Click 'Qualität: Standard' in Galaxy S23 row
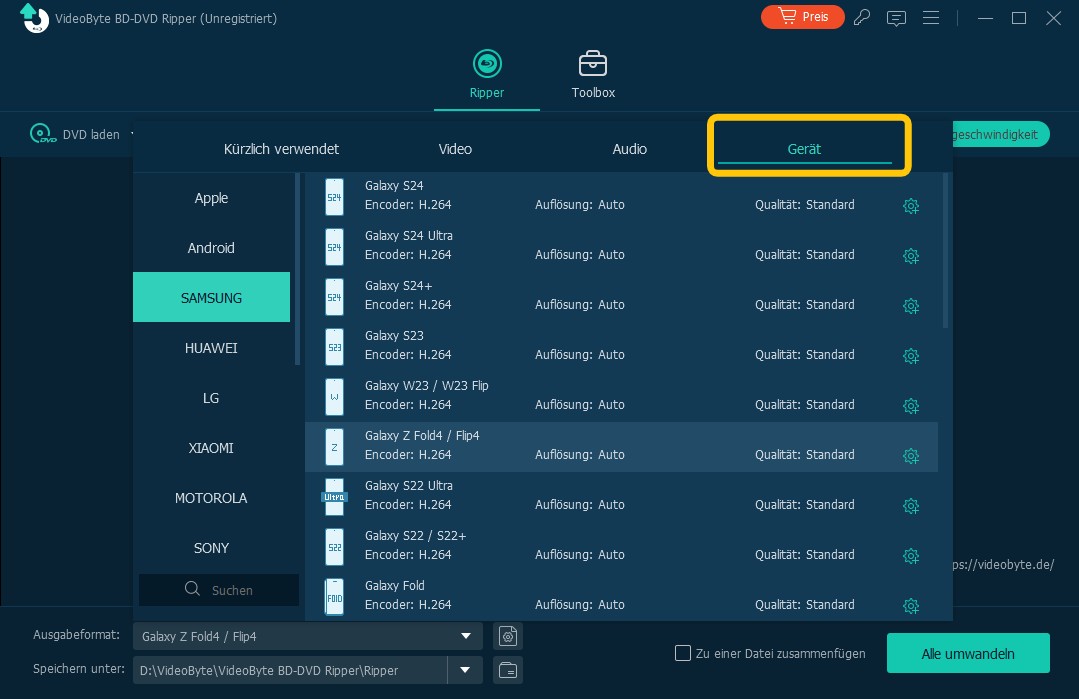 tap(804, 354)
